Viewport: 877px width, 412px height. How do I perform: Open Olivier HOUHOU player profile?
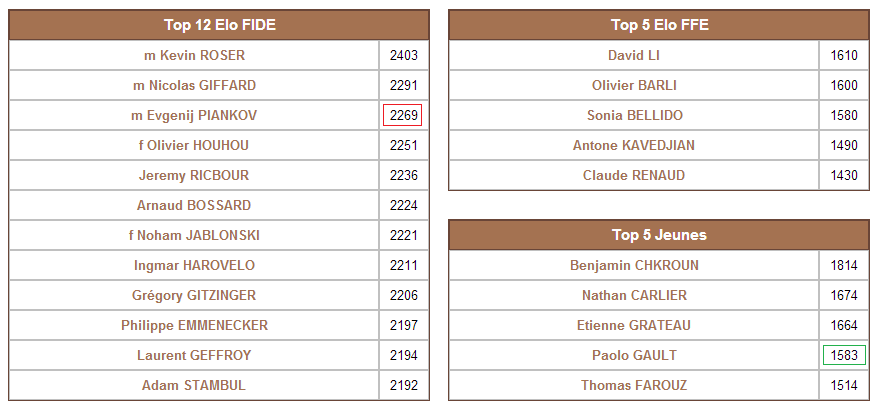194,146
